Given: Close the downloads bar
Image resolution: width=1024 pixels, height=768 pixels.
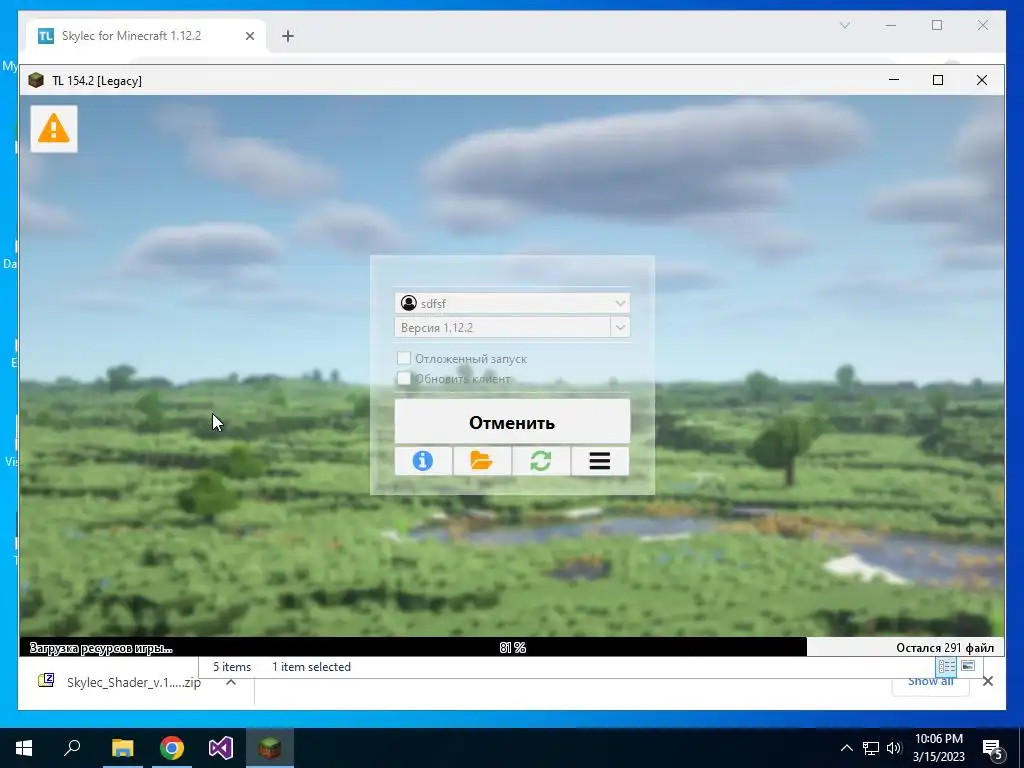Looking at the screenshot, I should pos(987,681).
